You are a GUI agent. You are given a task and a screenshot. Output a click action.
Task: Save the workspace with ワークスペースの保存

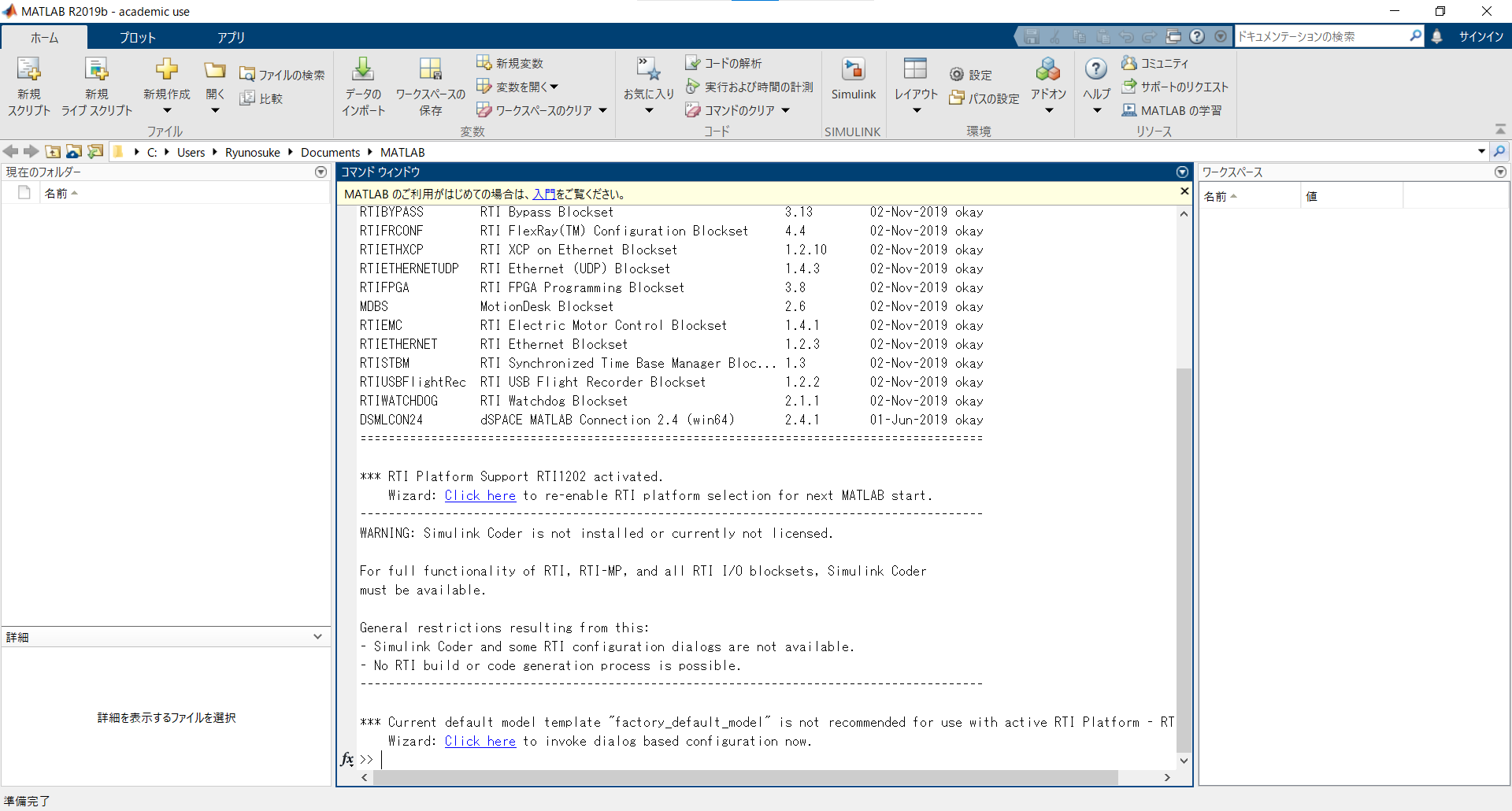pos(431,84)
